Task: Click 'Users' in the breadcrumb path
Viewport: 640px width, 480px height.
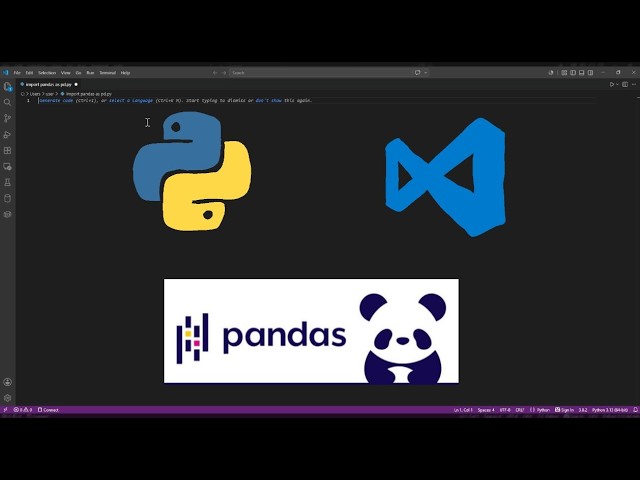Action: coord(35,94)
